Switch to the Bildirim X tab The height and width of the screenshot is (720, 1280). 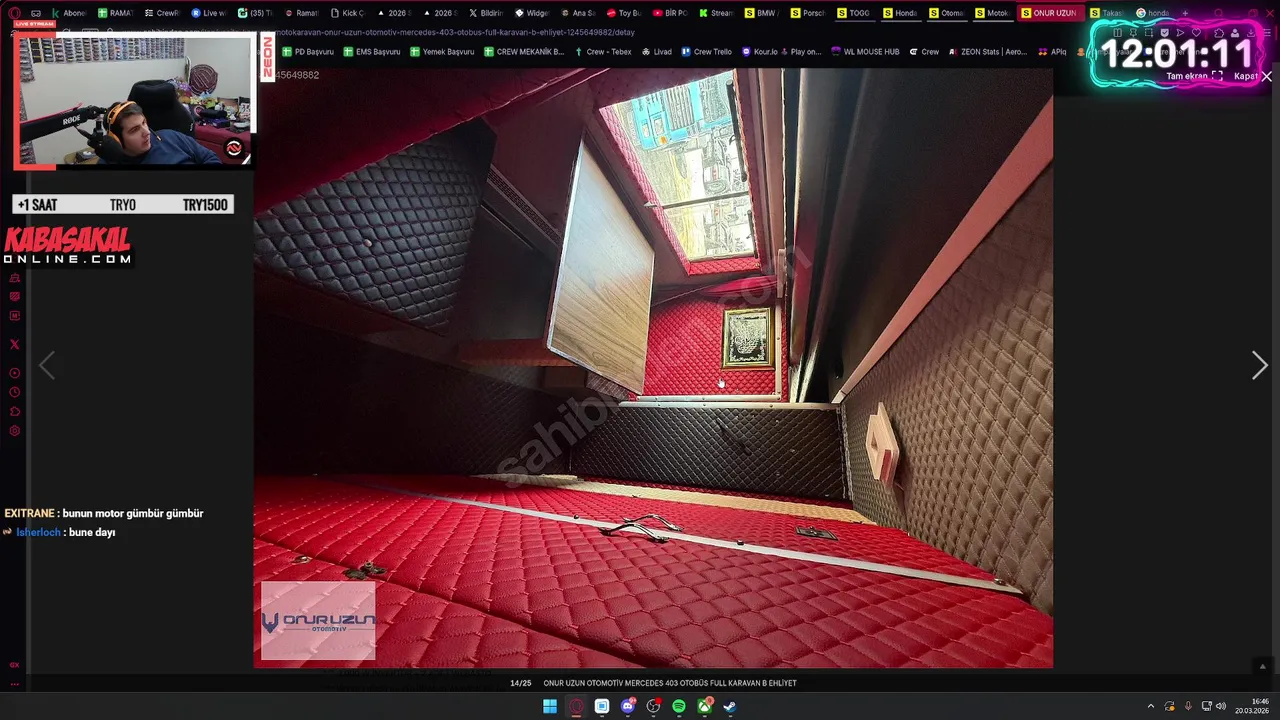tap(485, 13)
